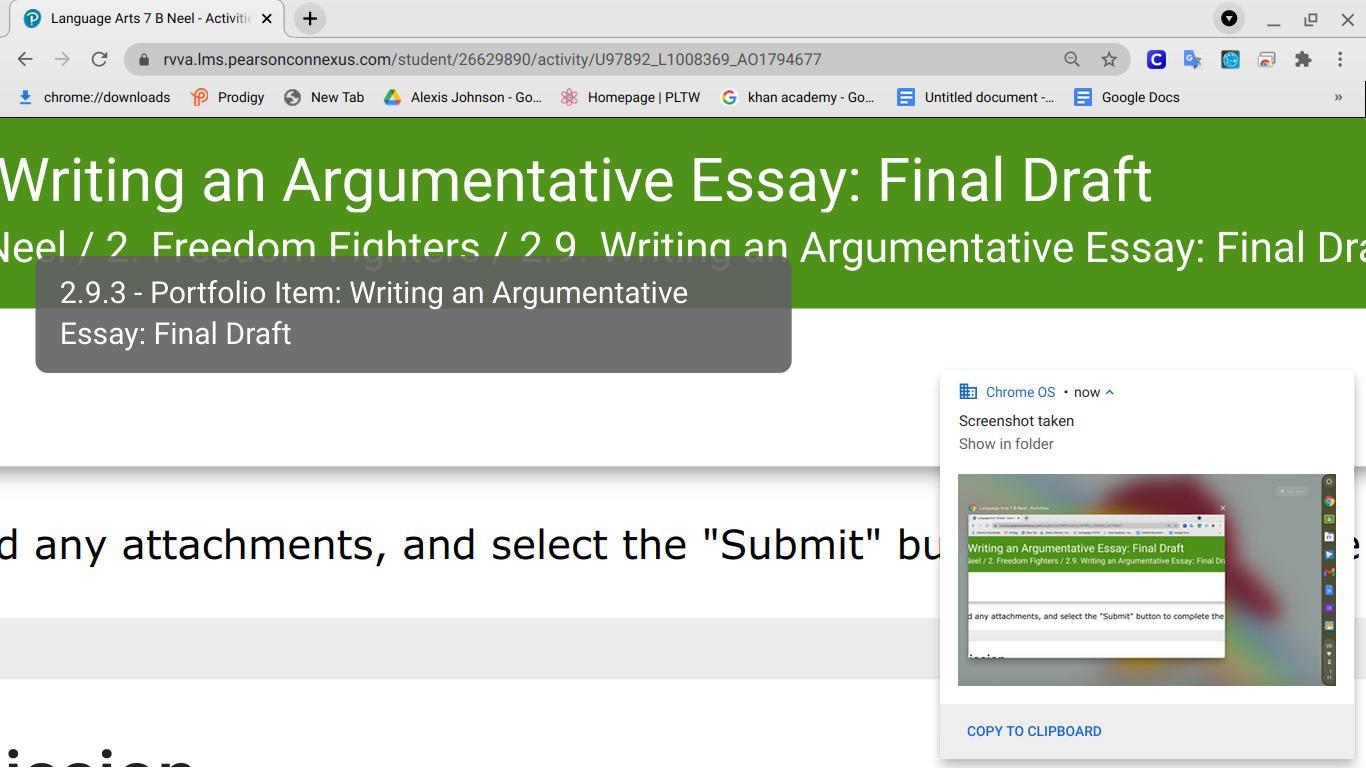The height and width of the screenshot is (768, 1366).
Task: Show more bookmarks with the chevron
Action: click(1338, 97)
